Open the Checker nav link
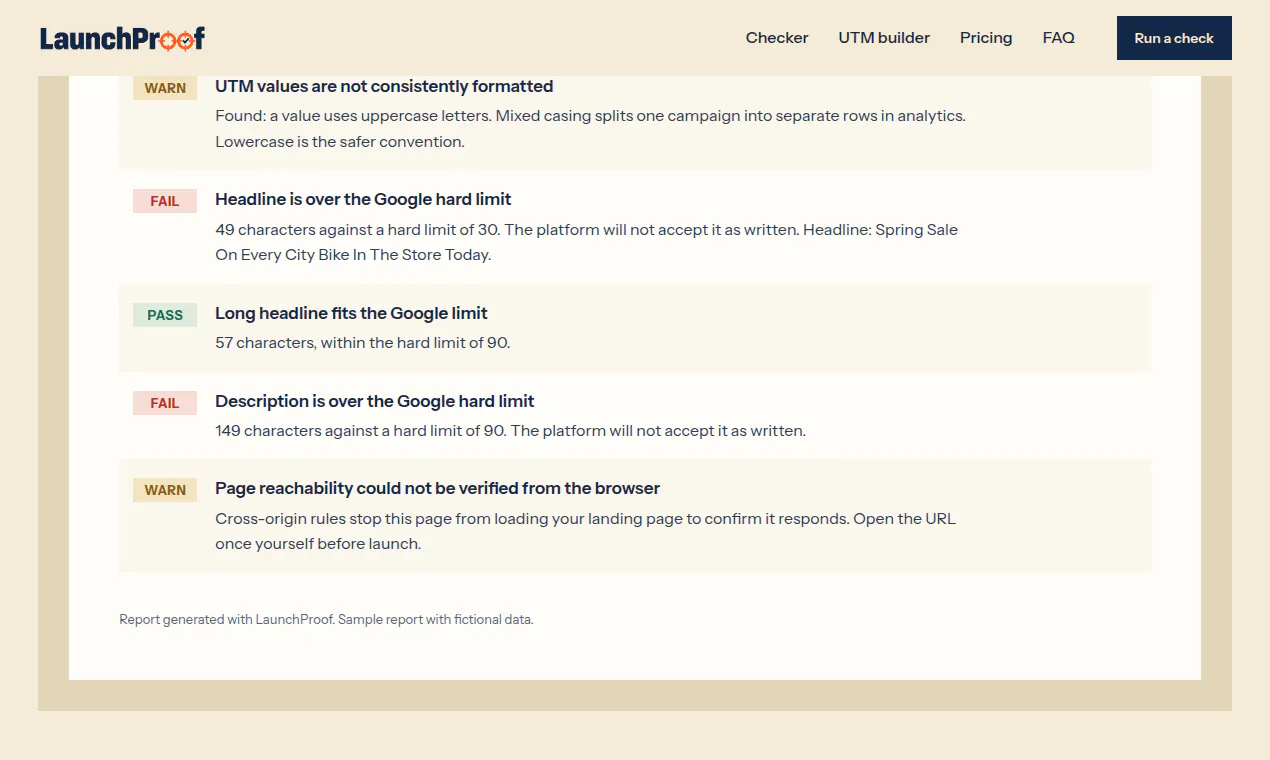1270x760 pixels. tap(777, 38)
